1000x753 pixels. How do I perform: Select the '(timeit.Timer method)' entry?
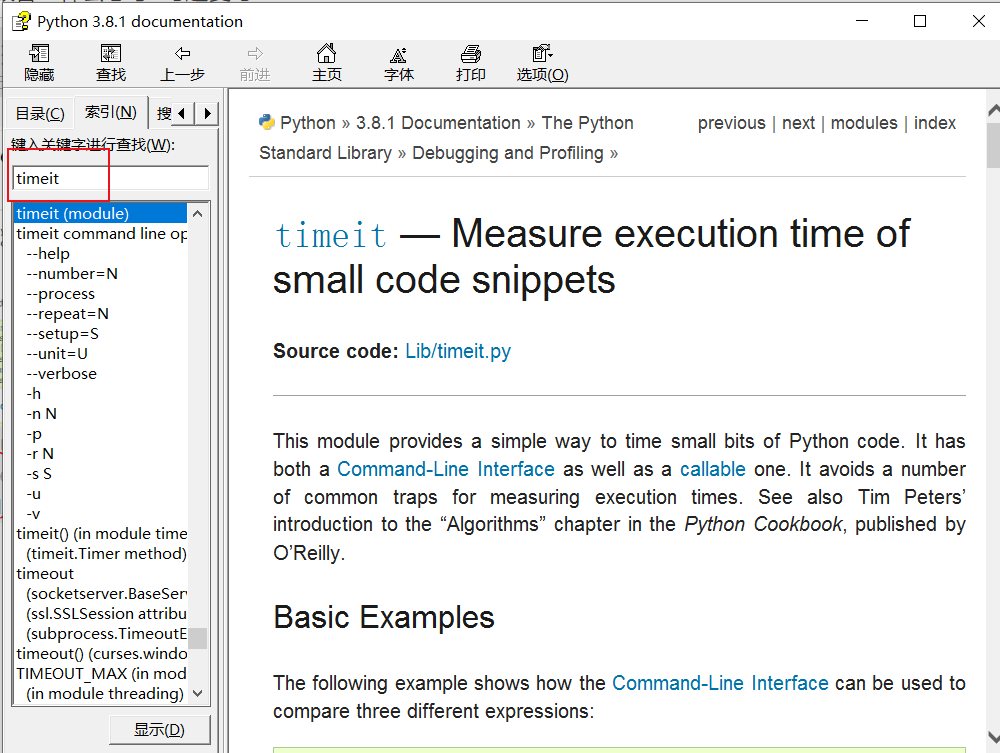[x=107, y=553]
